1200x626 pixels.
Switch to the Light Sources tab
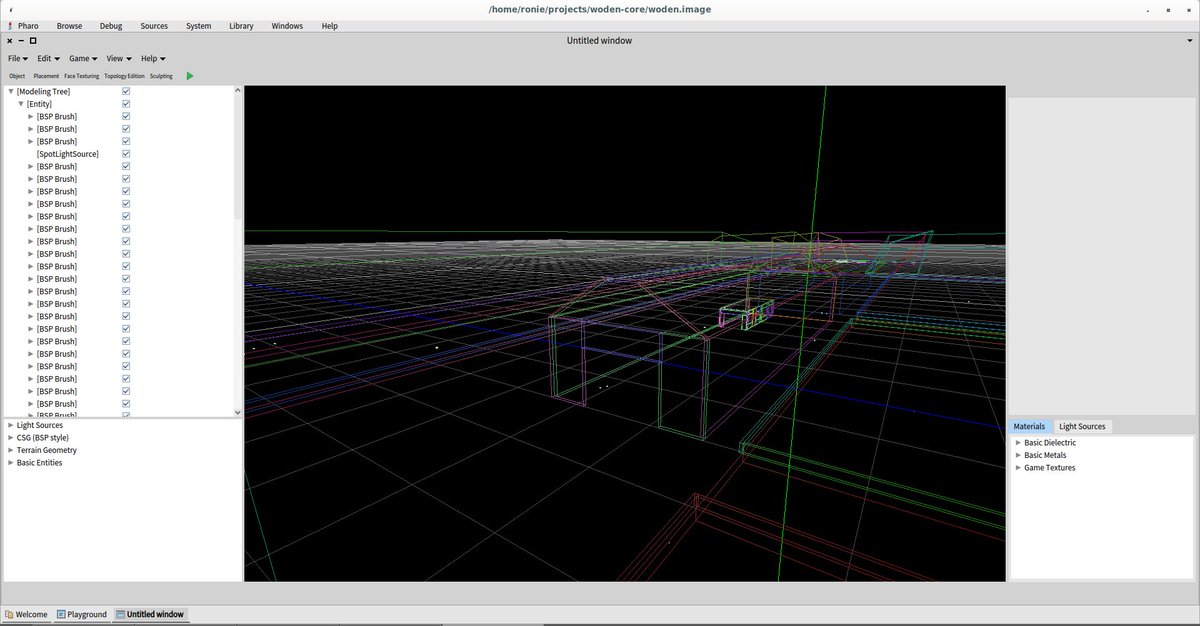click(1082, 426)
